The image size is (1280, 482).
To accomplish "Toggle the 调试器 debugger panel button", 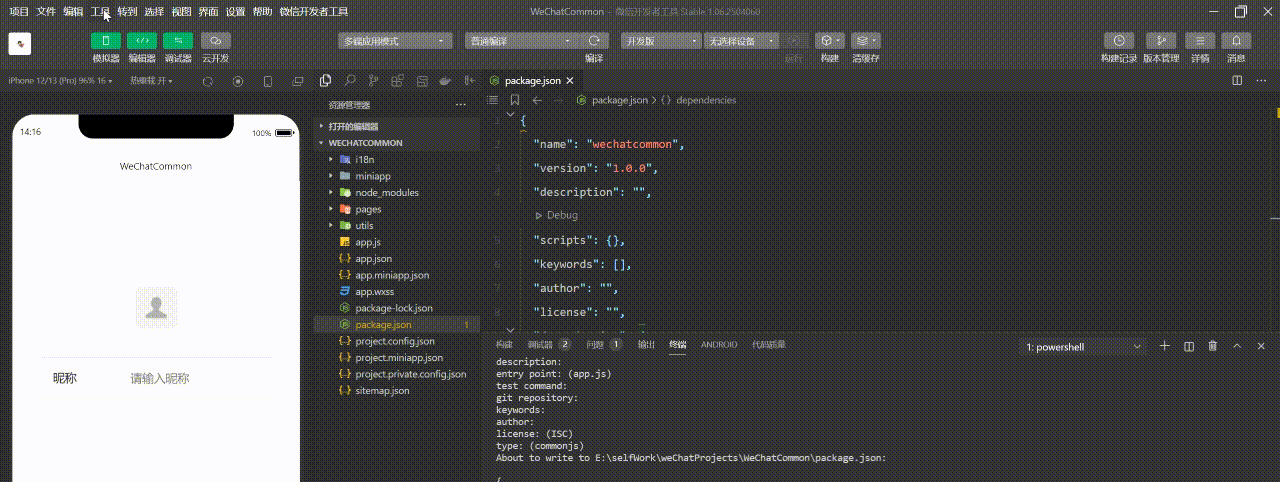I will pos(178,41).
